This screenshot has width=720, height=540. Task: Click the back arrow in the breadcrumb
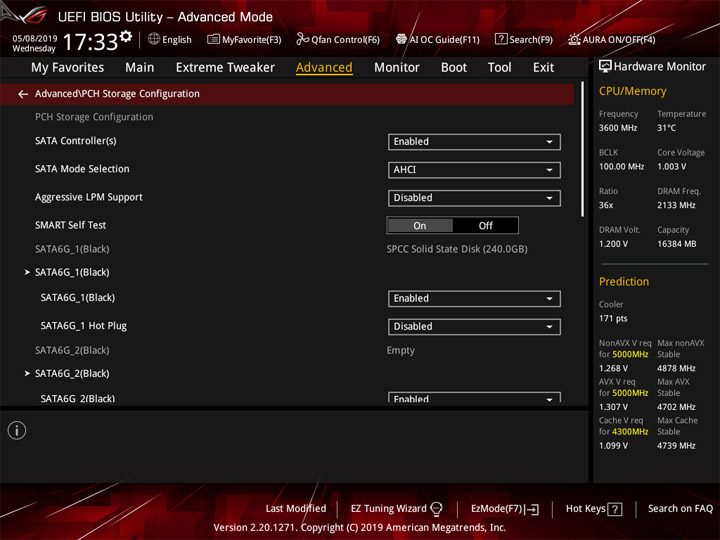23,94
